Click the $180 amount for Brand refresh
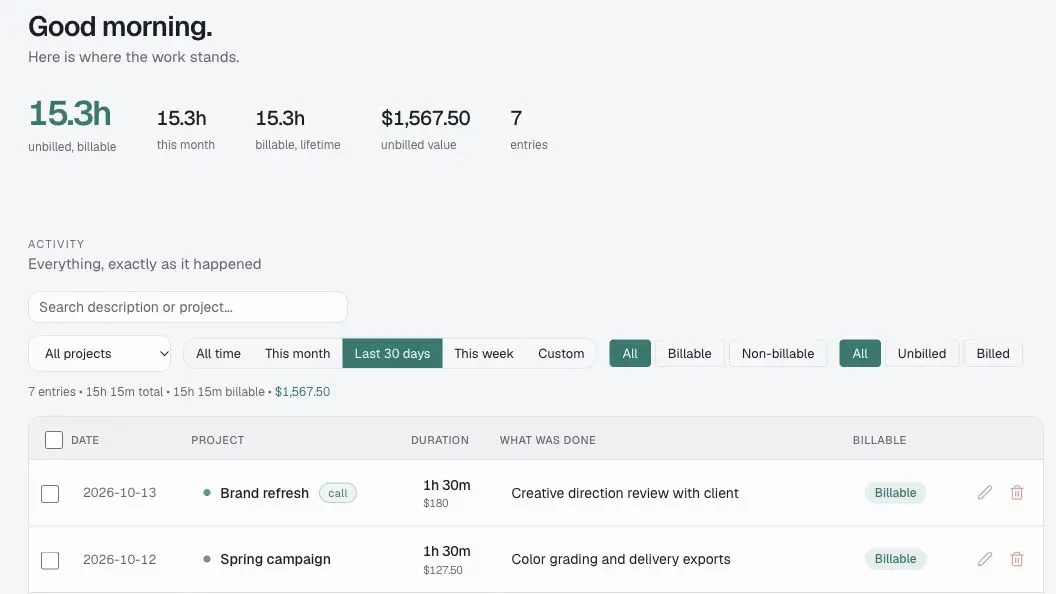This screenshot has width=1056, height=594. click(x=436, y=503)
